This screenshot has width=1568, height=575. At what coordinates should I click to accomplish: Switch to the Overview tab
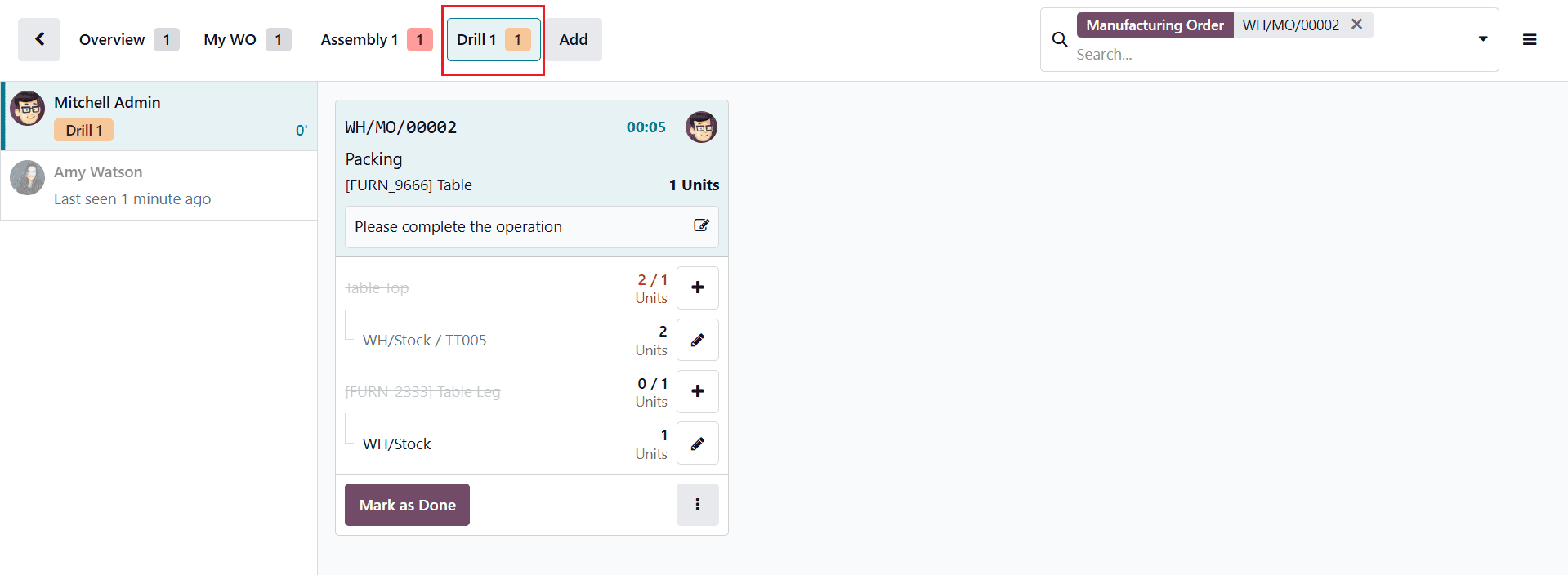112,38
